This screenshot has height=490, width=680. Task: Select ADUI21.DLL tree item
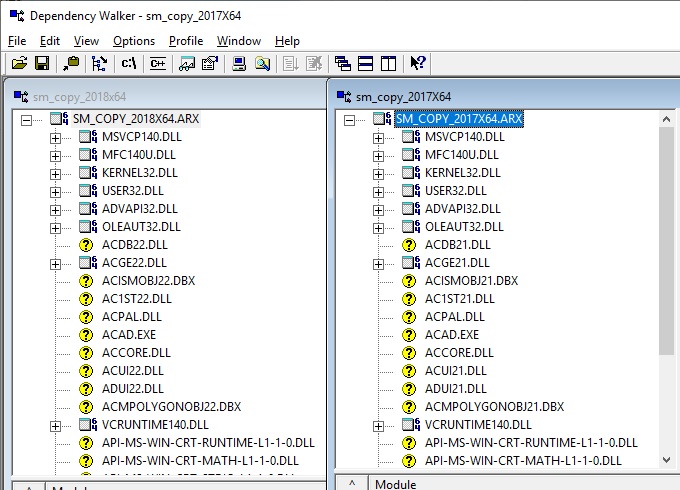[x=456, y=389]
